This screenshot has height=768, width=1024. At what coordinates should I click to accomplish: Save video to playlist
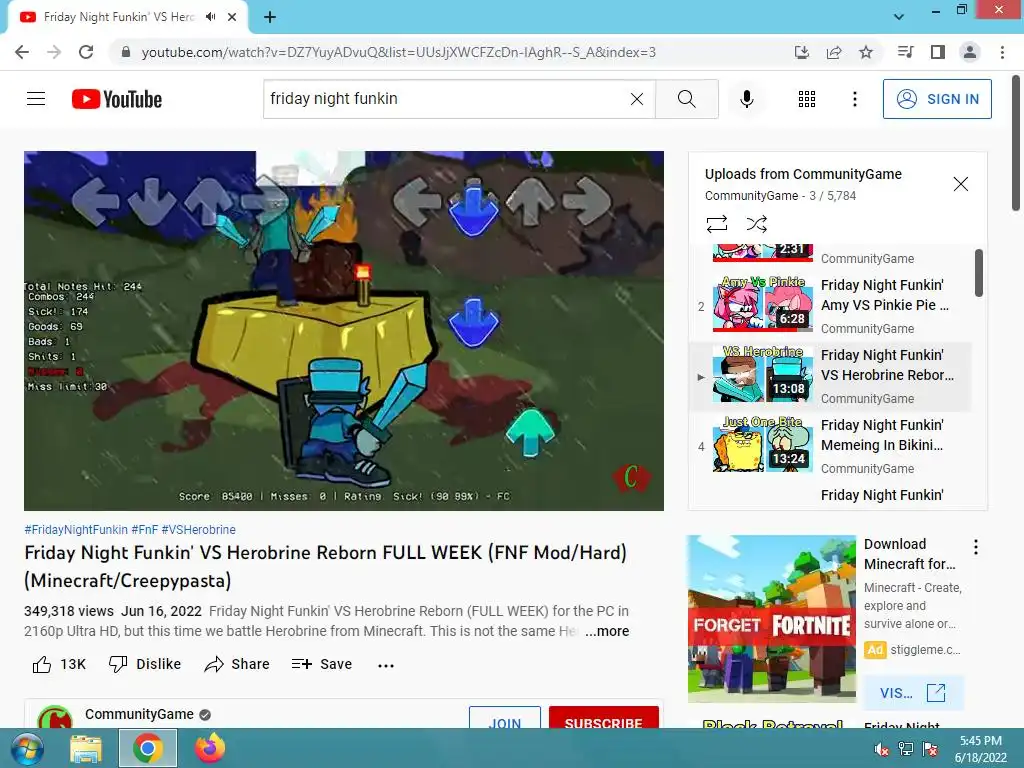pos(322,664)
